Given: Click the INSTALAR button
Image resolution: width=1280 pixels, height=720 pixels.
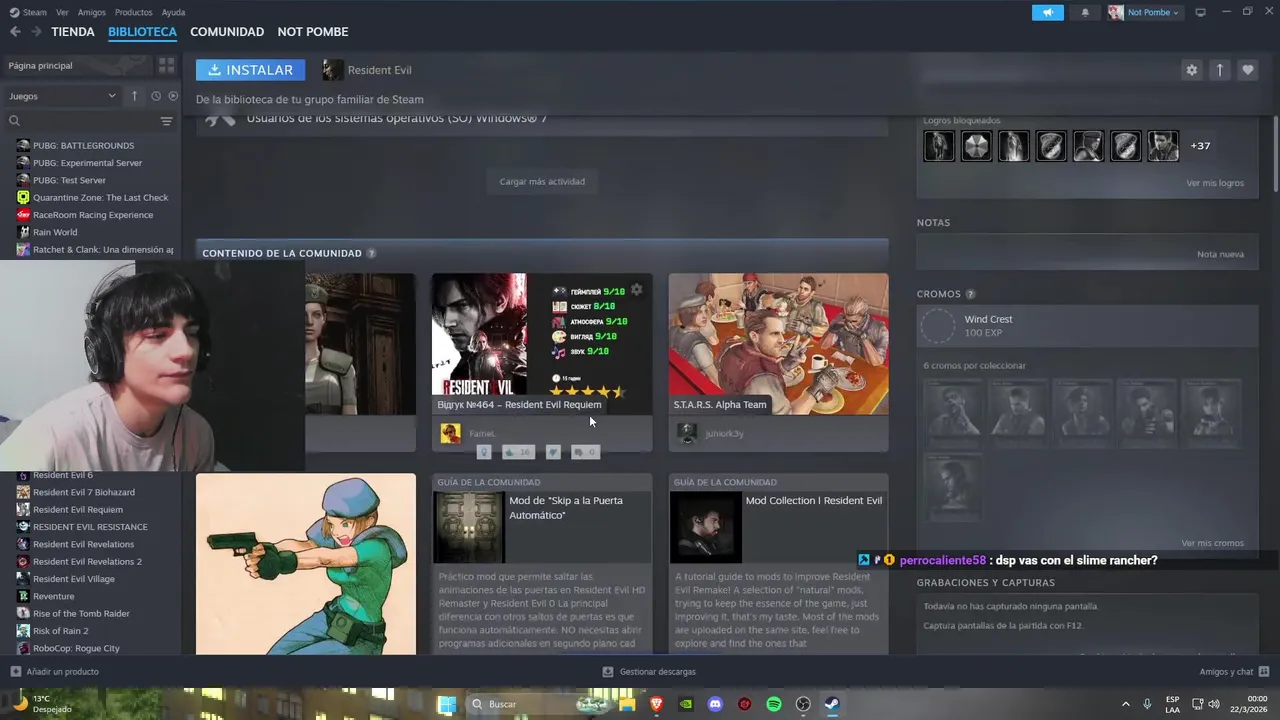Looking at the screenshot, I should click(251, 70).
